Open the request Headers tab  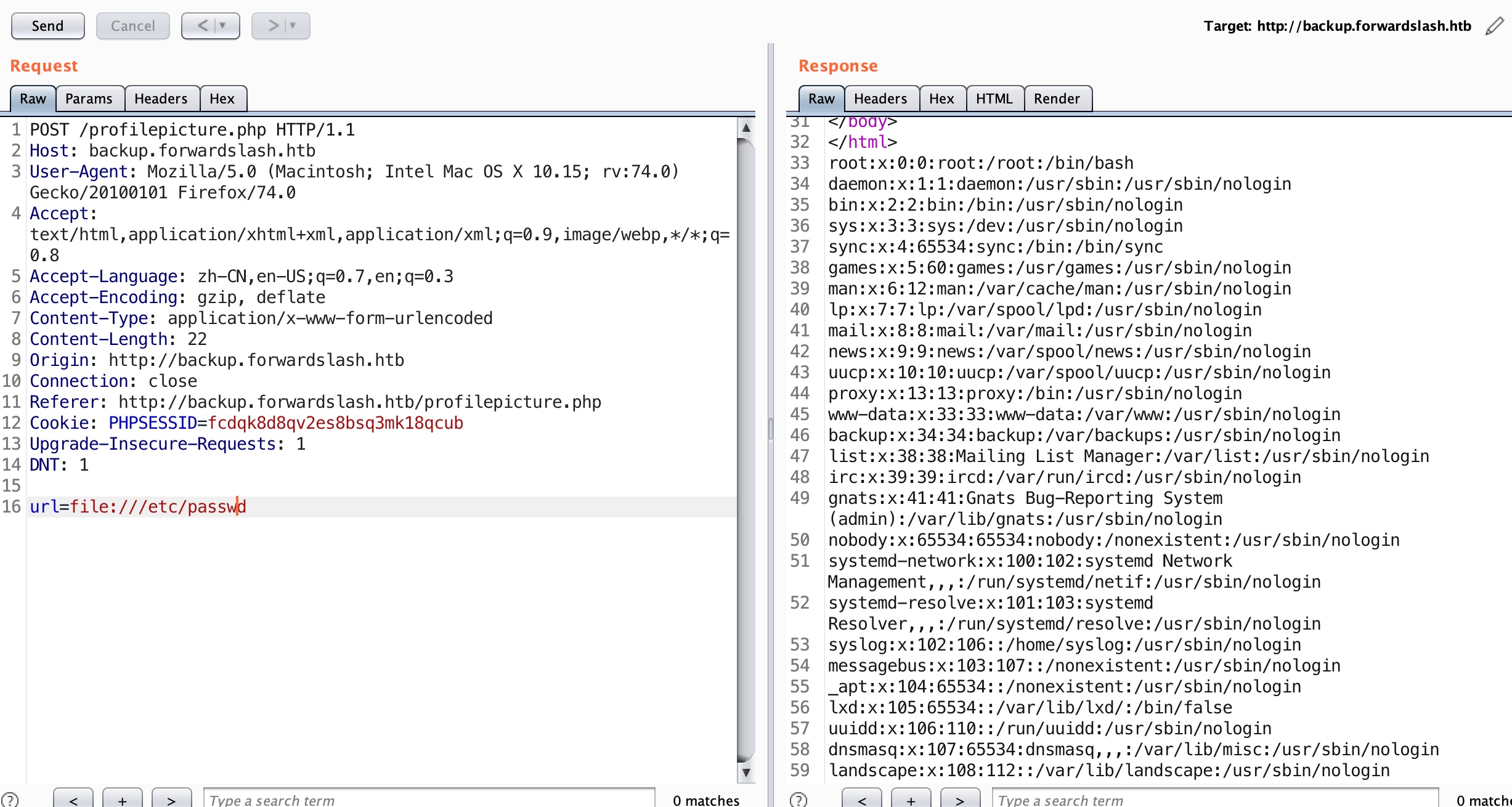click(x=161, y=99)
